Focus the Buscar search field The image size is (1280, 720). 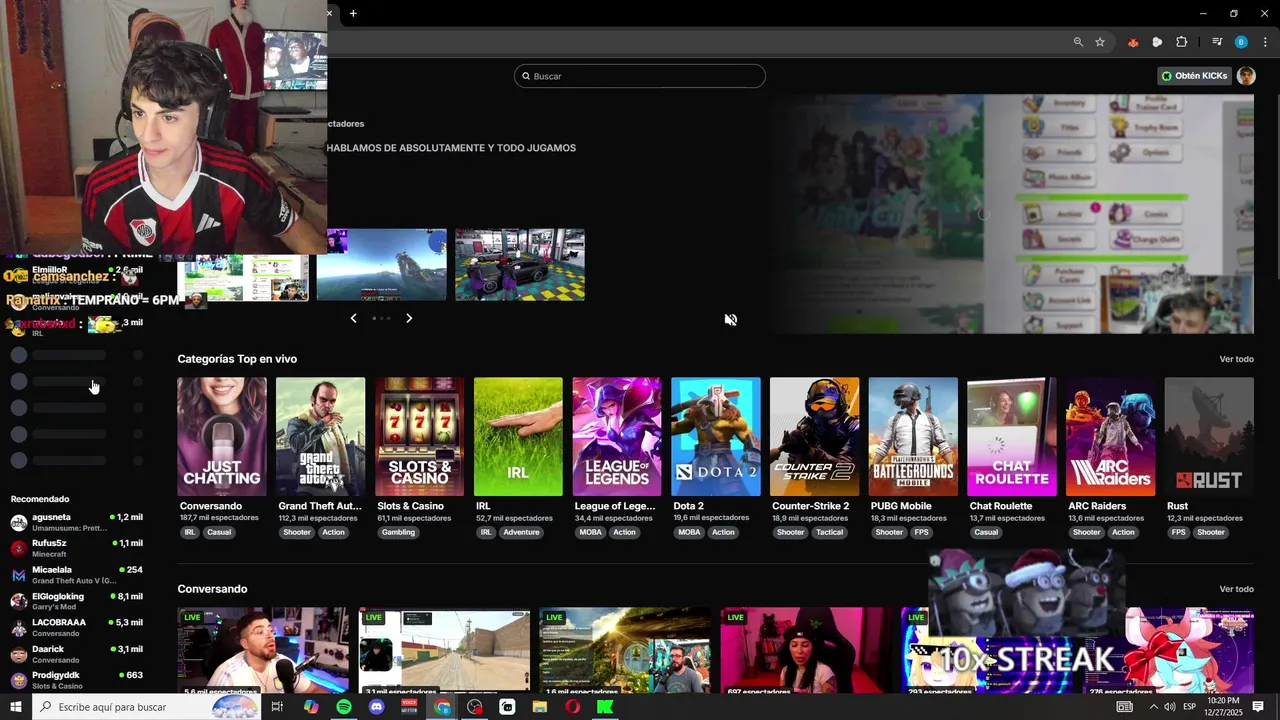point(640,76)
